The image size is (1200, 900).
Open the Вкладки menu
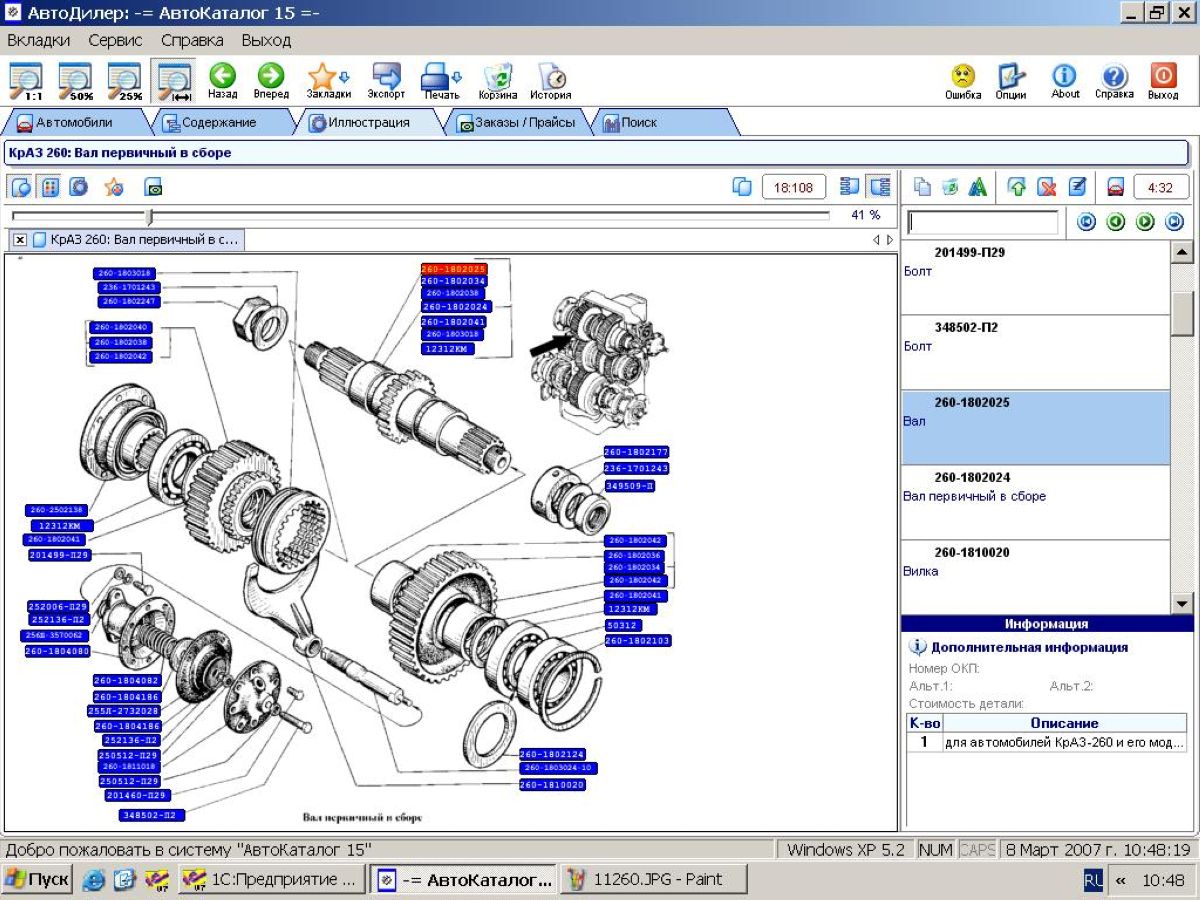(39, 41)
